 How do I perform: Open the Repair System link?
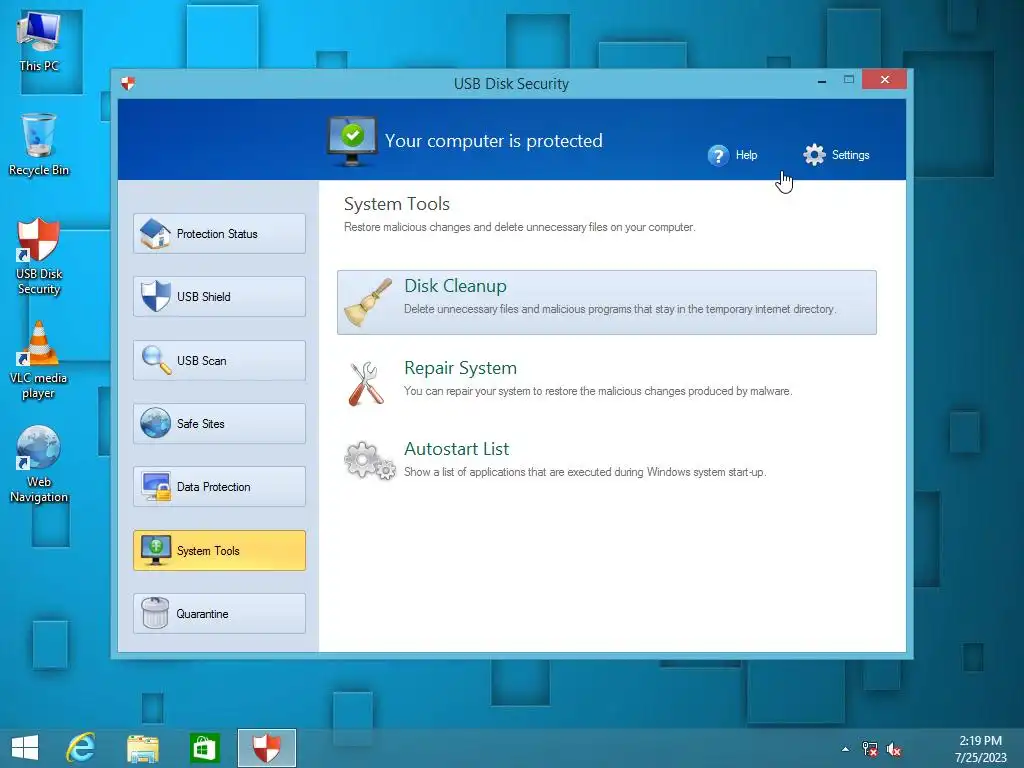click(x=460, y=368)
